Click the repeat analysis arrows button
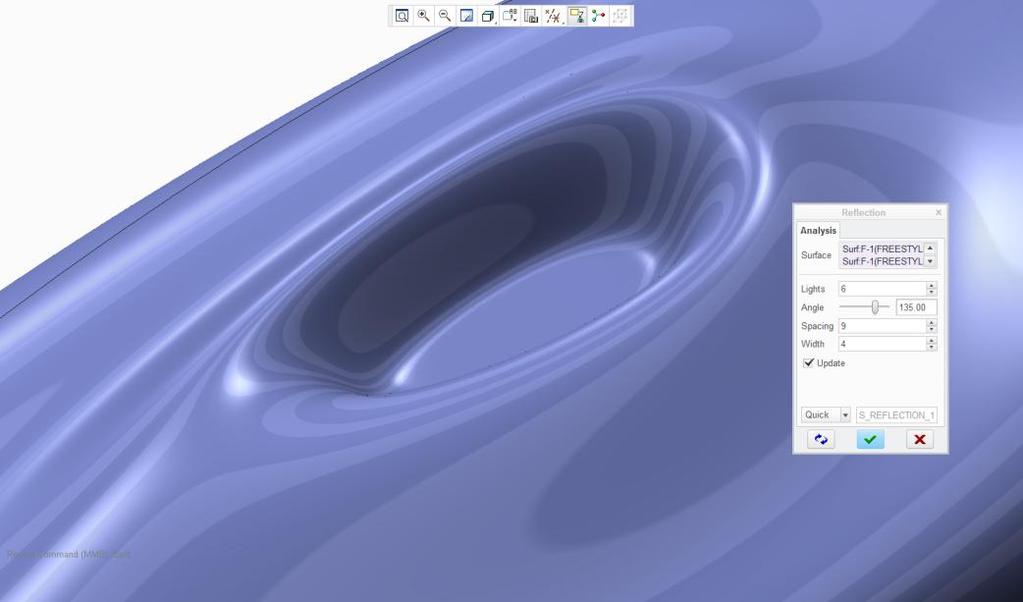This screenshot has height=602, width=1023. 821,440
